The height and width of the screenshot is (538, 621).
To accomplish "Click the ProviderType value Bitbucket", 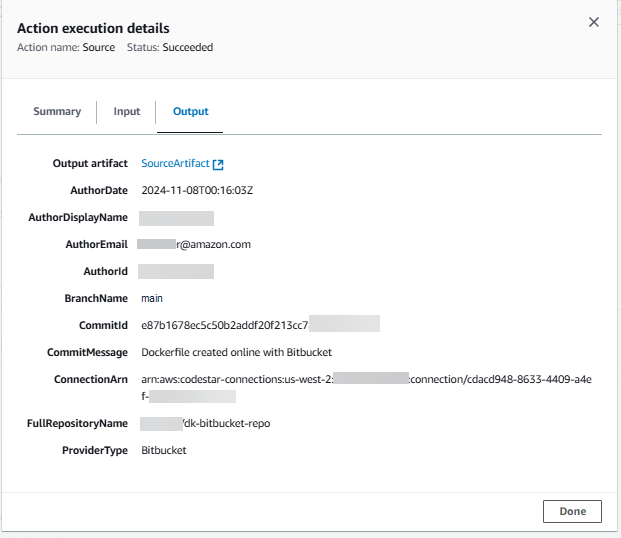I will tap(164, 451).
